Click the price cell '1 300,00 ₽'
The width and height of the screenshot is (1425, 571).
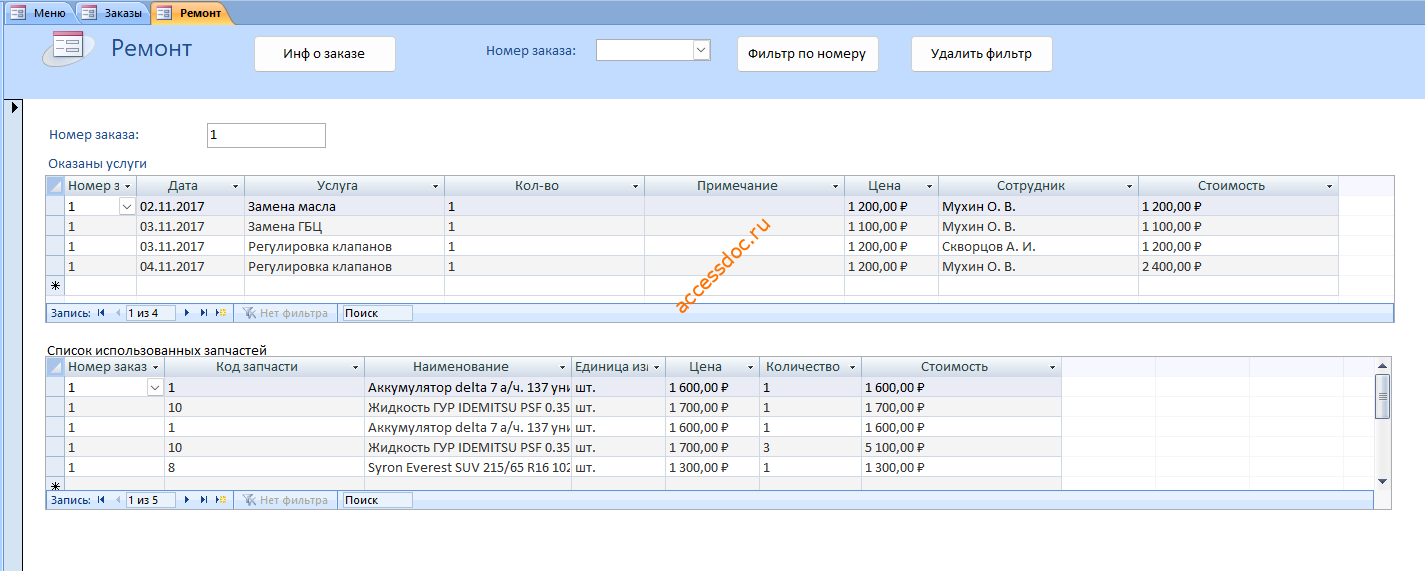[x=712, y=468]
